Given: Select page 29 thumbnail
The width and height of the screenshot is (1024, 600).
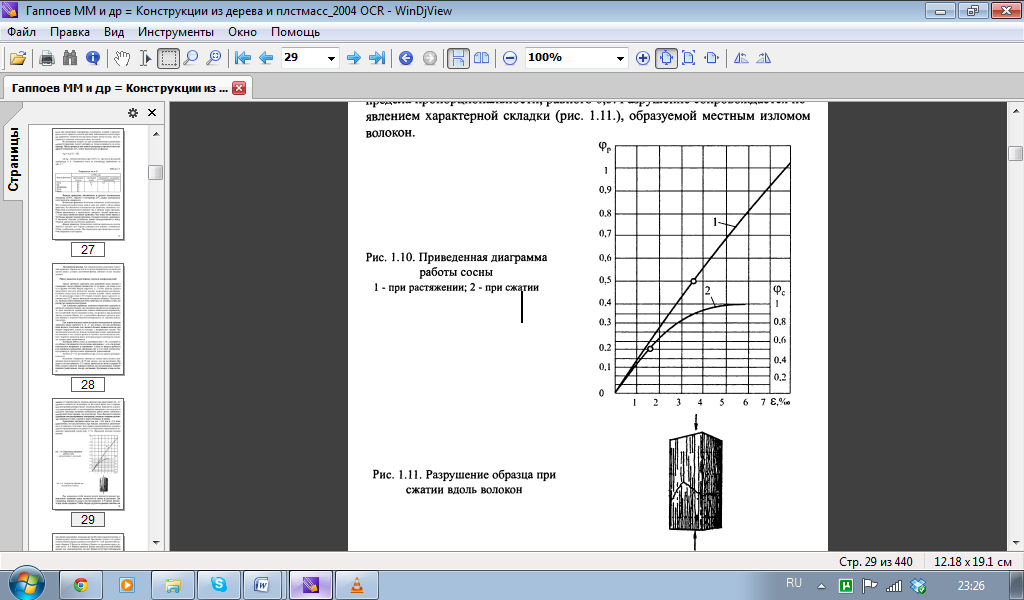Looking at the screenshot, I should (88, 454).
